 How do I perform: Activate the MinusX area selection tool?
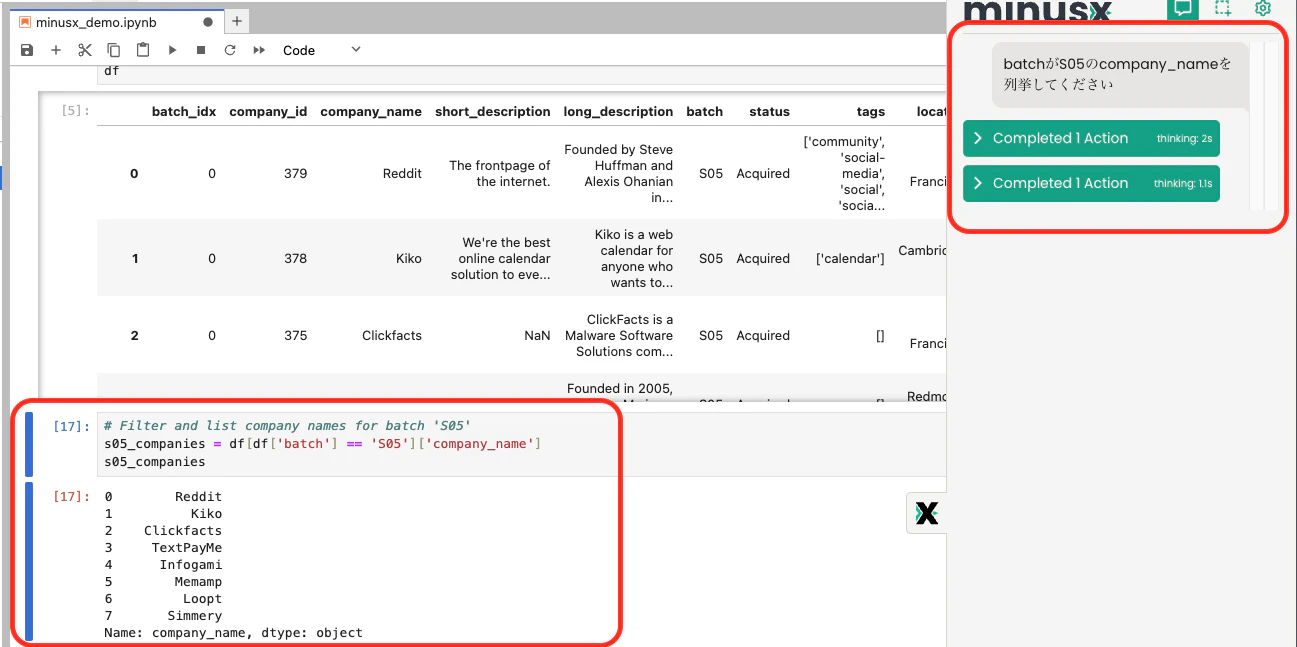tap(1223, 8)
